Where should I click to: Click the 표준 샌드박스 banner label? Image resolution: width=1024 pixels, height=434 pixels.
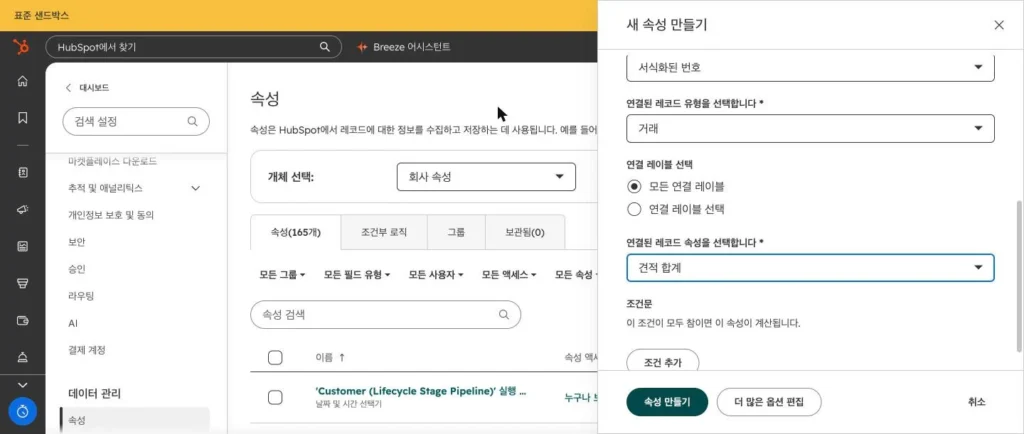[x=41, y=15]
